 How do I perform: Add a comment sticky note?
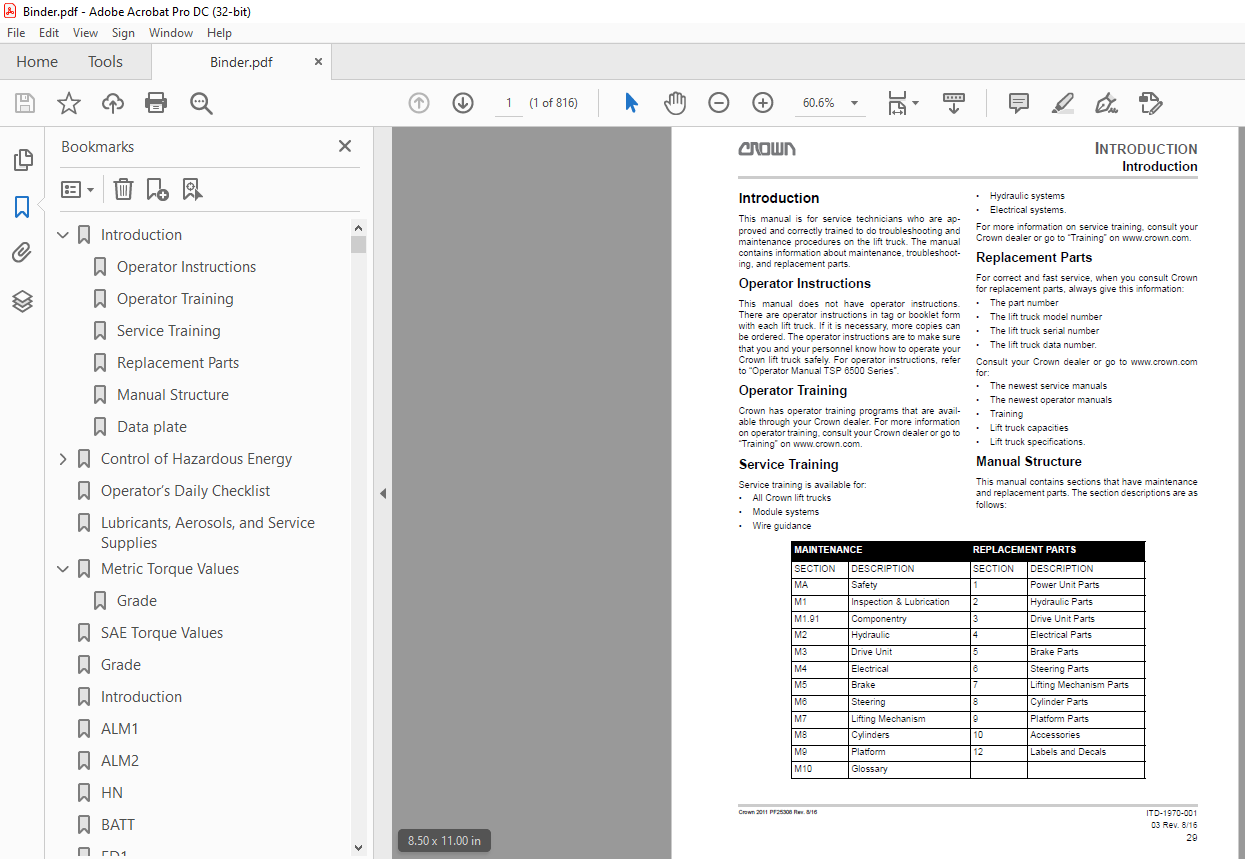[x=1019, y=103]
